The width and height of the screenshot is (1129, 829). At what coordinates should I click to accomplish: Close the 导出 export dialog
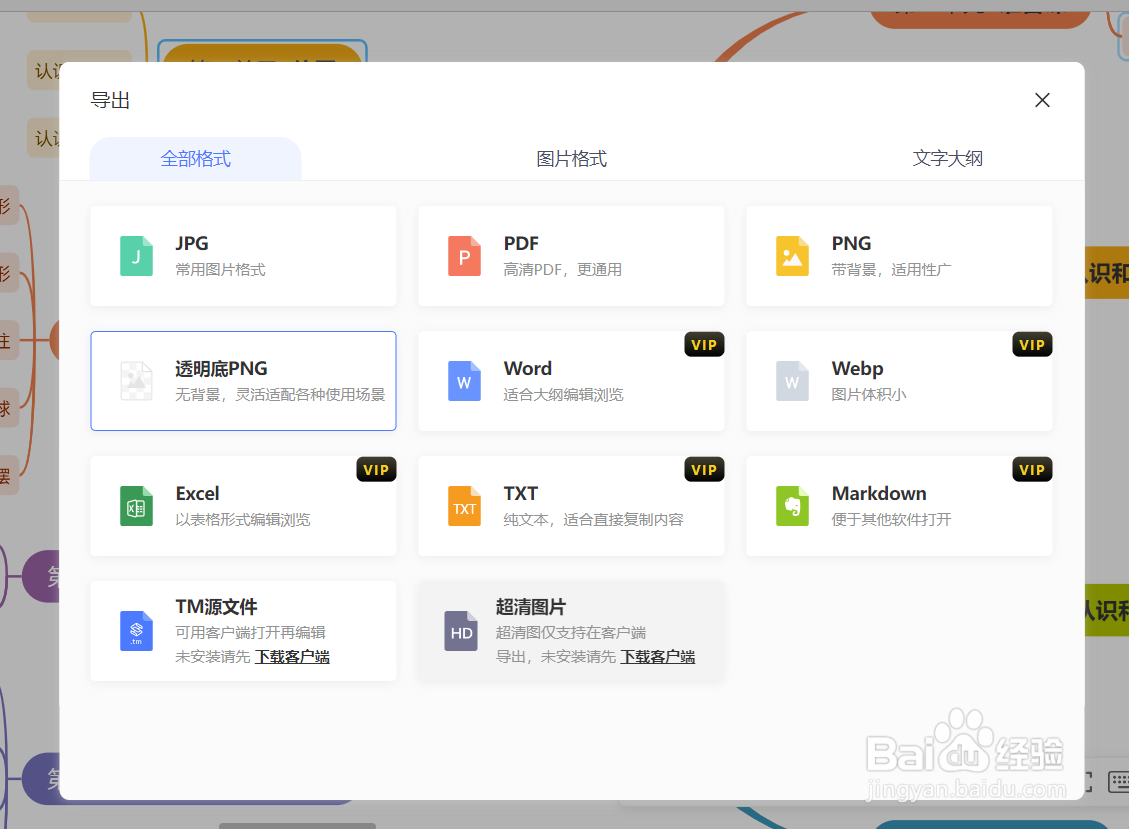coord(1042,100)
